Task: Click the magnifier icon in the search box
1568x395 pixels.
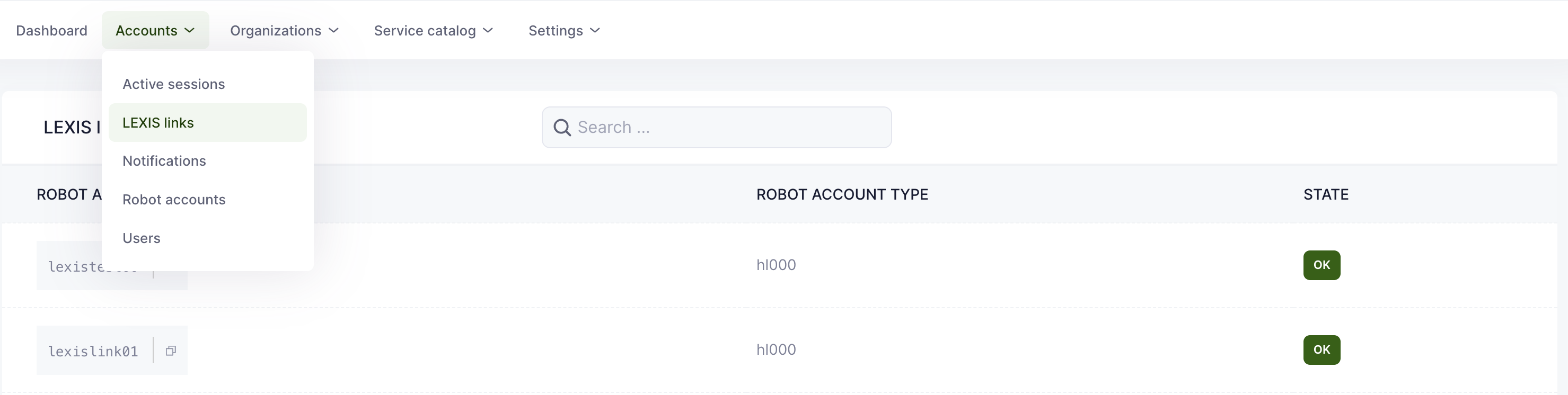Action: [562, 128]
